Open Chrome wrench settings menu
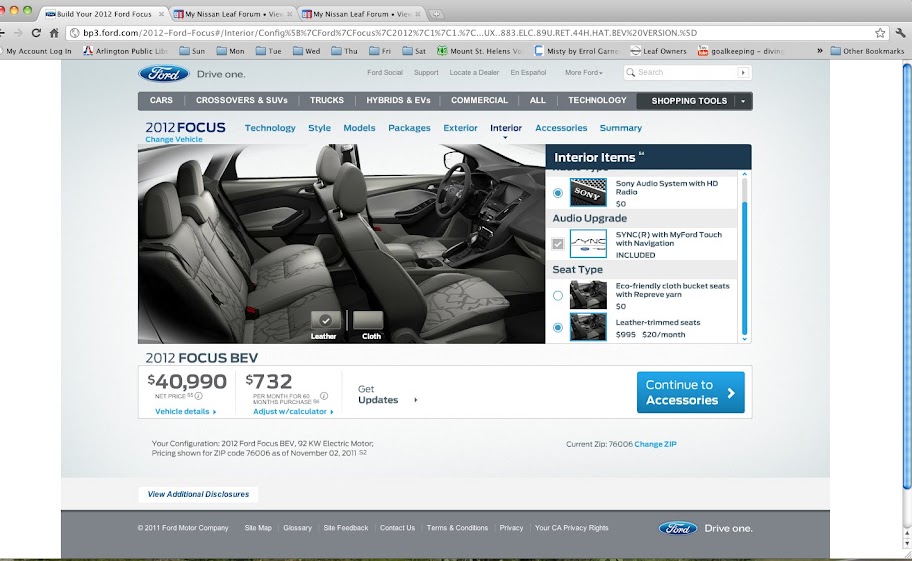Viewport: 912px width, 561px height. click(900, 33)
